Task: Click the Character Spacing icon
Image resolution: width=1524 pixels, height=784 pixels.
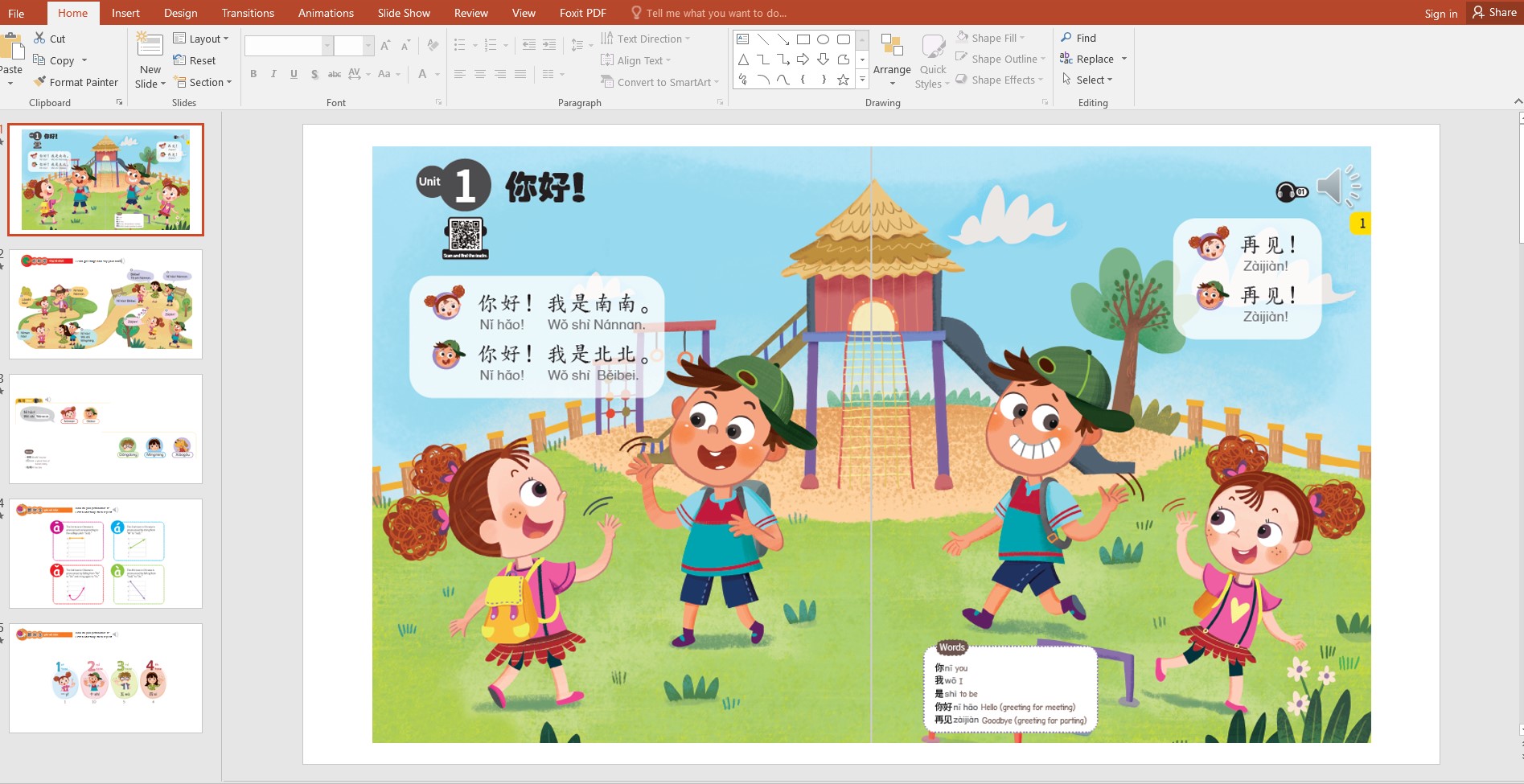Action: 355,74
